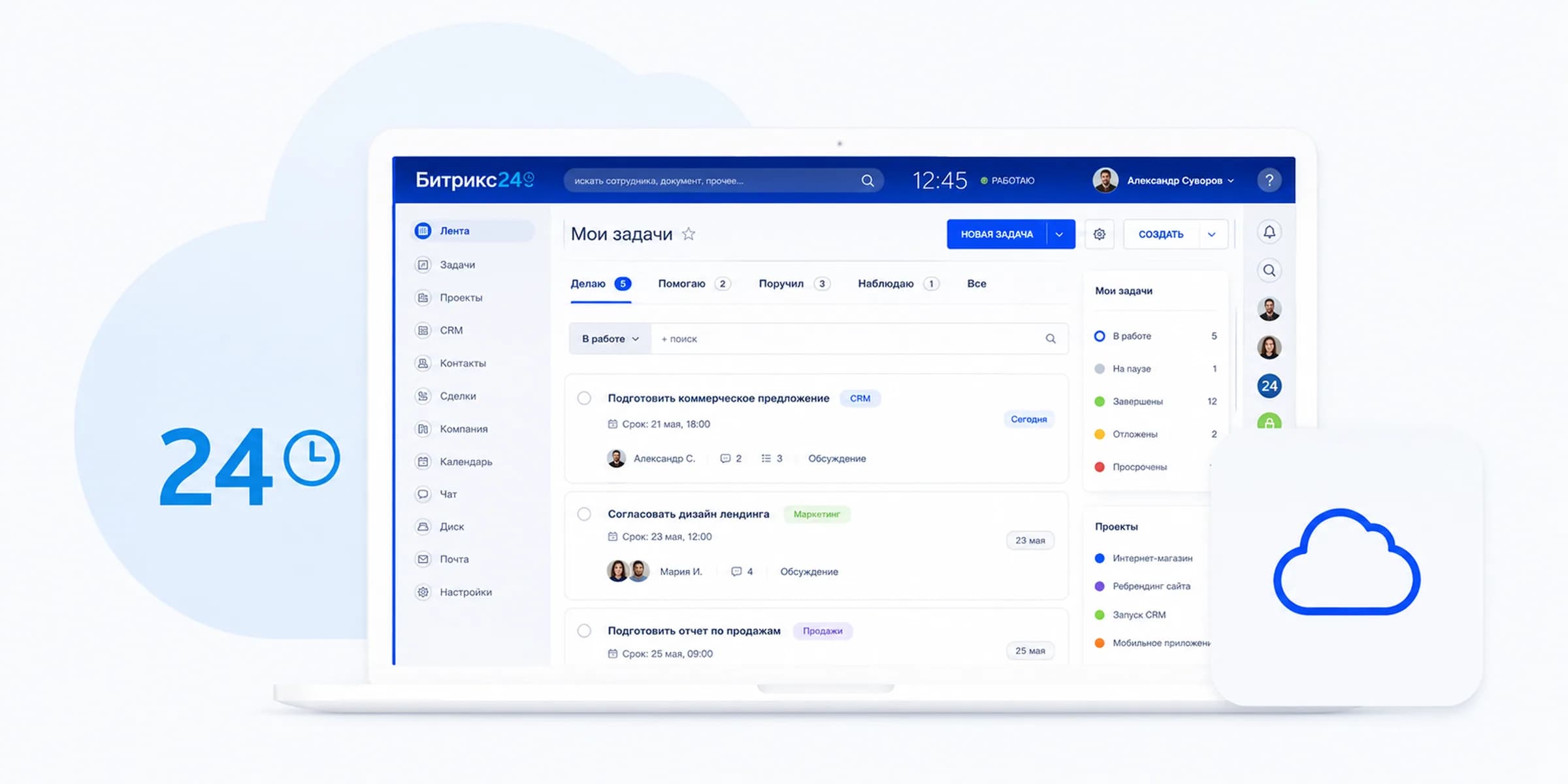Click the Сегодня deadline badge
This screenshot has height=784, width=1568.
point(1029,419)
